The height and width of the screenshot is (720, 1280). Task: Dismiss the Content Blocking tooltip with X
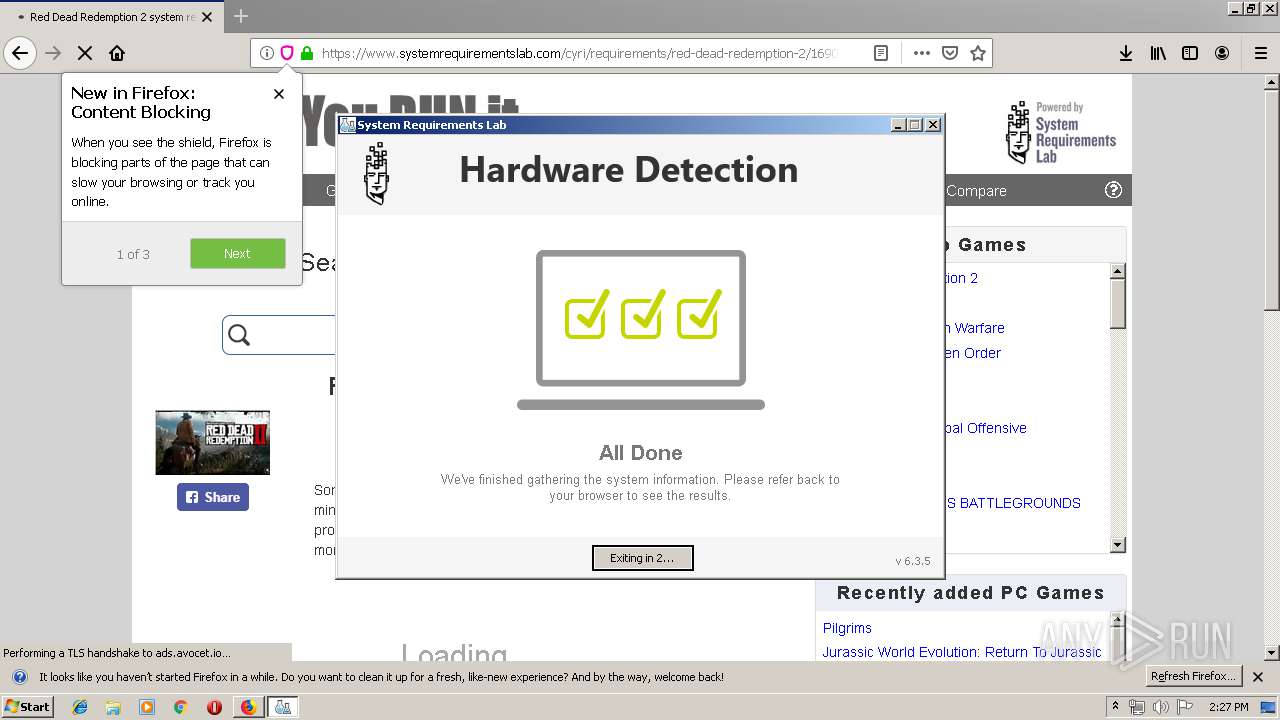tap(279, 94)
